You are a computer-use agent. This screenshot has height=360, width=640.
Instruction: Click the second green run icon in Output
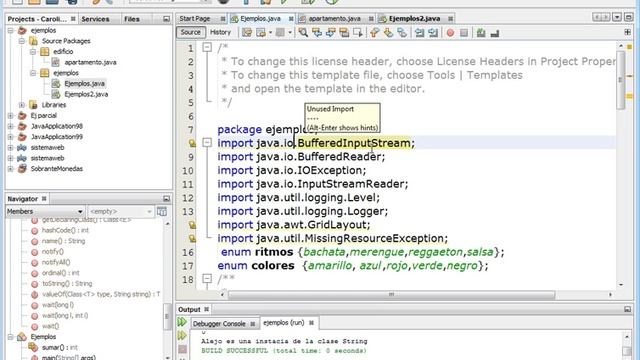tap(182, 336)
